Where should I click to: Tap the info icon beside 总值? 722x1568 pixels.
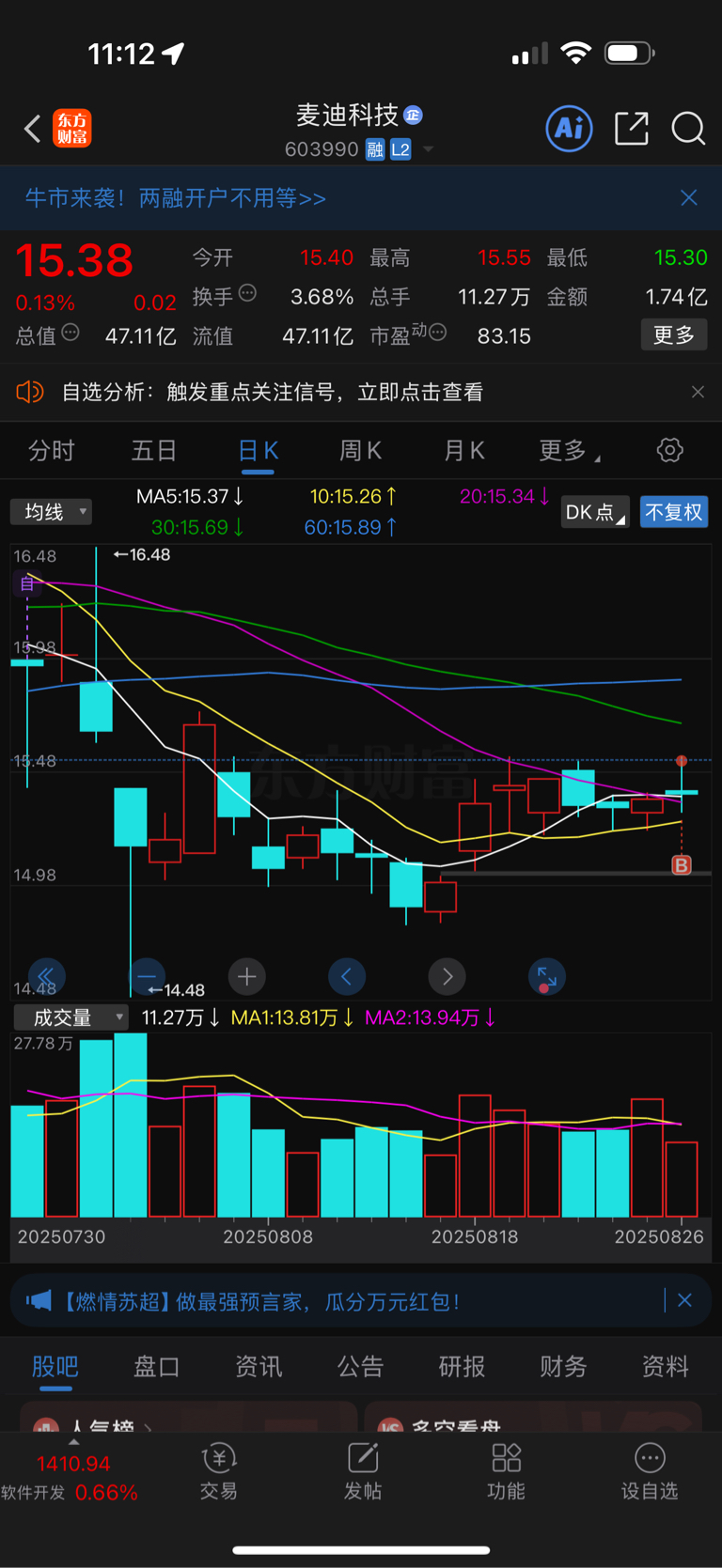[71, 333]
